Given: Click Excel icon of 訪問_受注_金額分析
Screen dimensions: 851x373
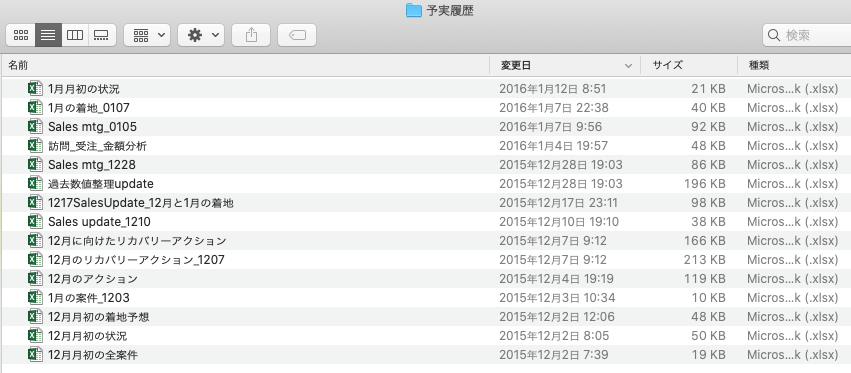Looking at the screenshot, I should click(35, 146).
